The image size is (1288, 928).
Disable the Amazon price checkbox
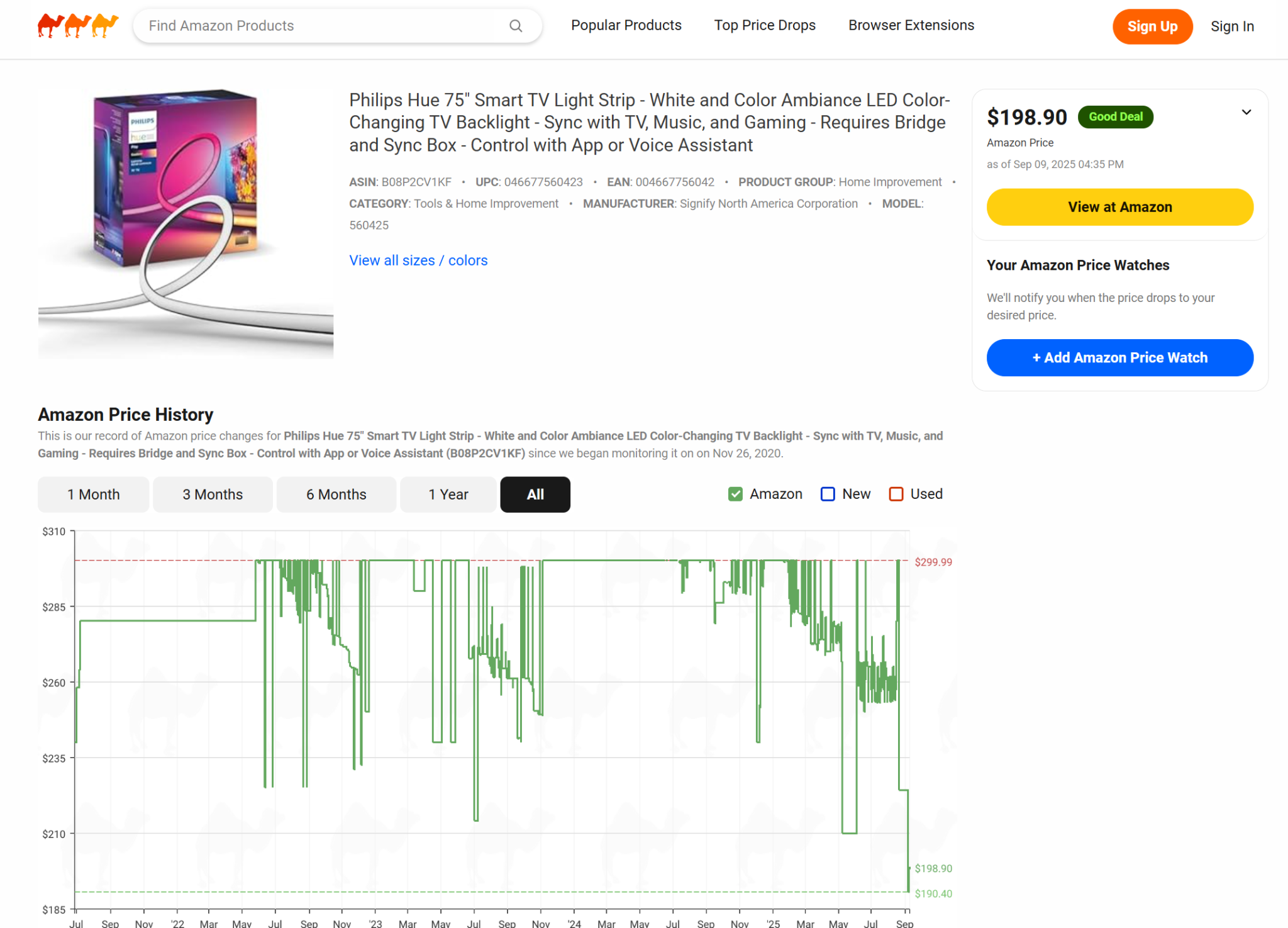tap(735, 494)
